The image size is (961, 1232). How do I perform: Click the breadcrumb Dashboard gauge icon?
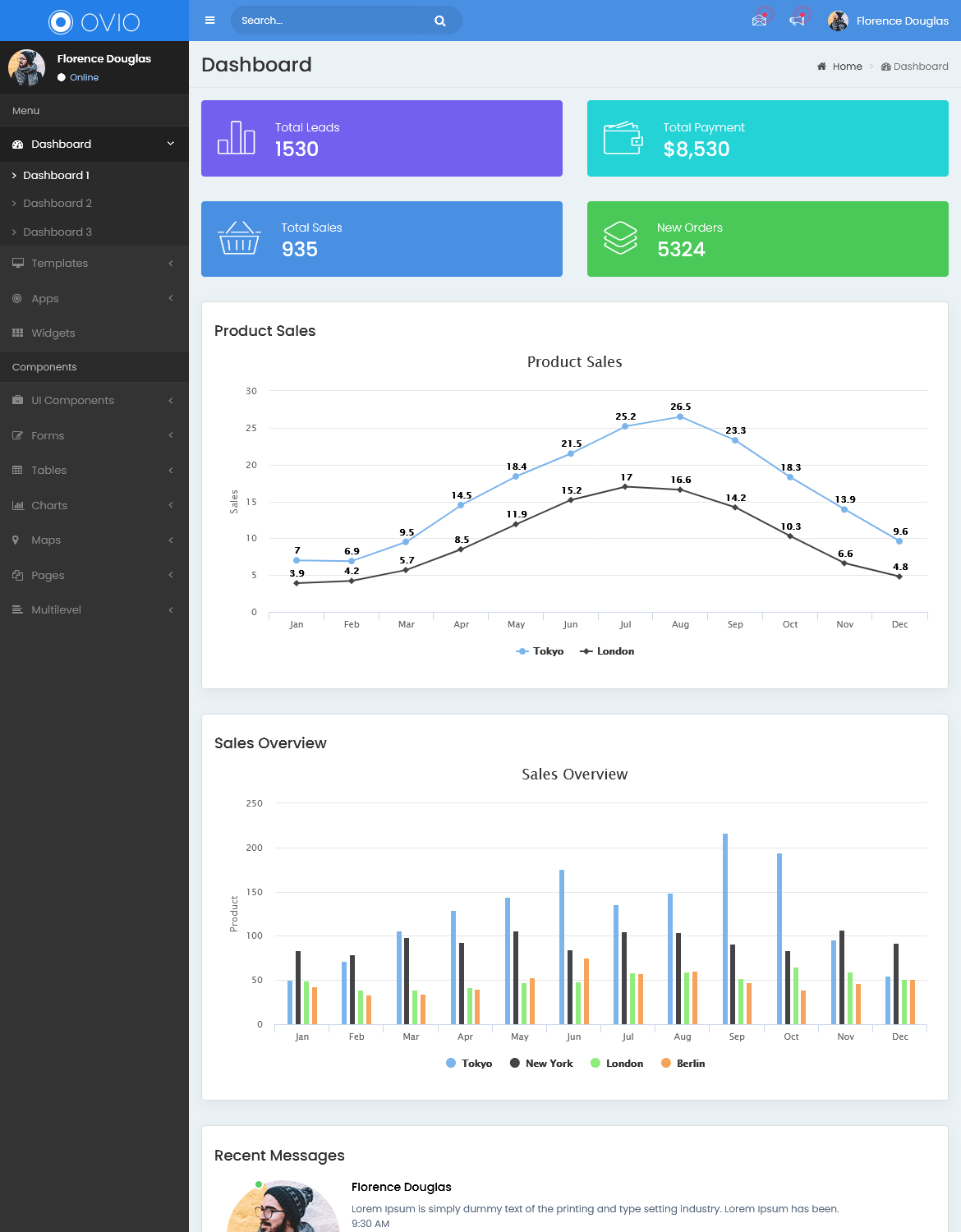[886, 67]
